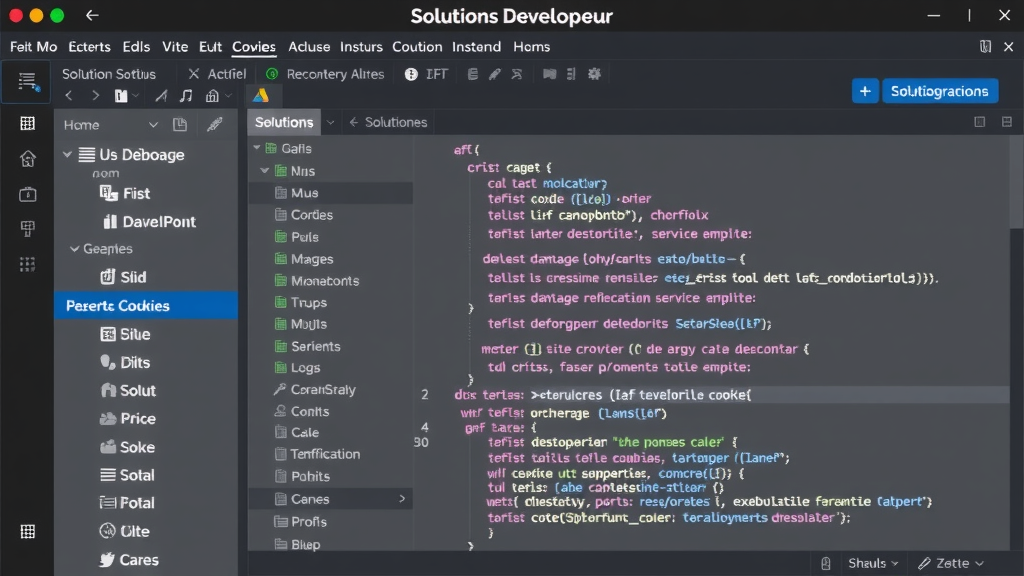The height and width of the screenshot is (576, 1024).
Task: Open the settings gear icon on the toolbar
Action: [595, 73]
